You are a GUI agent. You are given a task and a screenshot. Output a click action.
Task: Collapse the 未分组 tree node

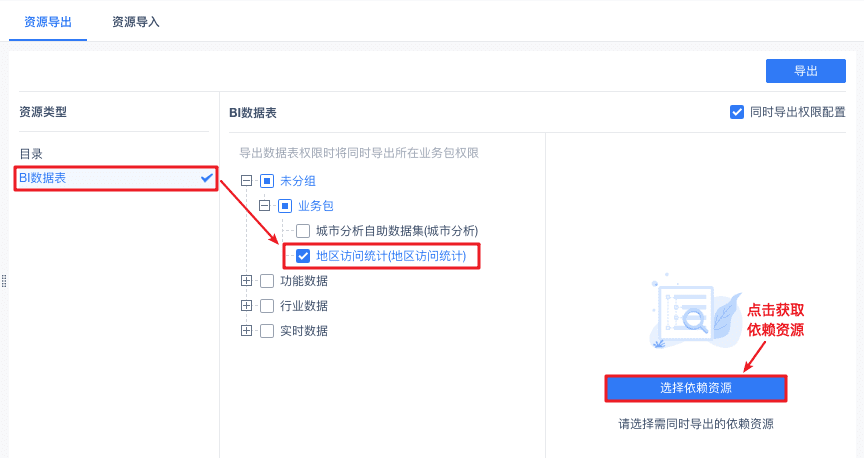(x=247, y=181)
